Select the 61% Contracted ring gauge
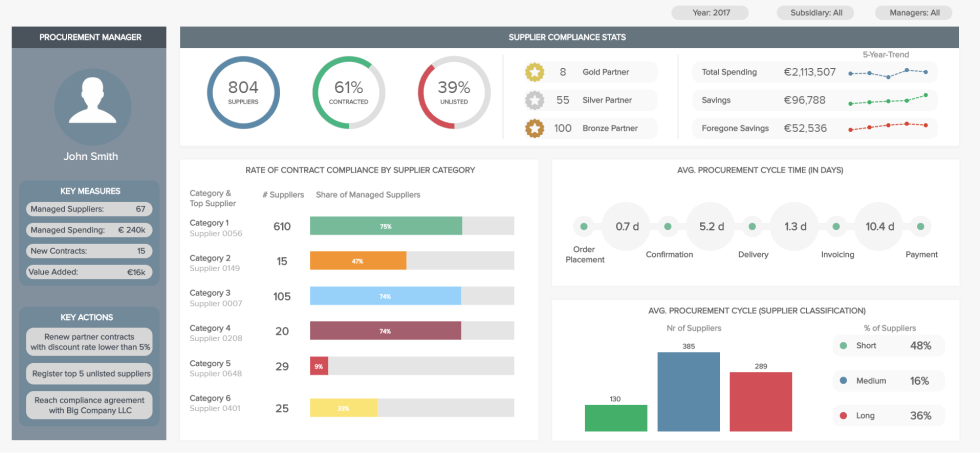This screenshot has height=455, width=980. coord(348,93)
